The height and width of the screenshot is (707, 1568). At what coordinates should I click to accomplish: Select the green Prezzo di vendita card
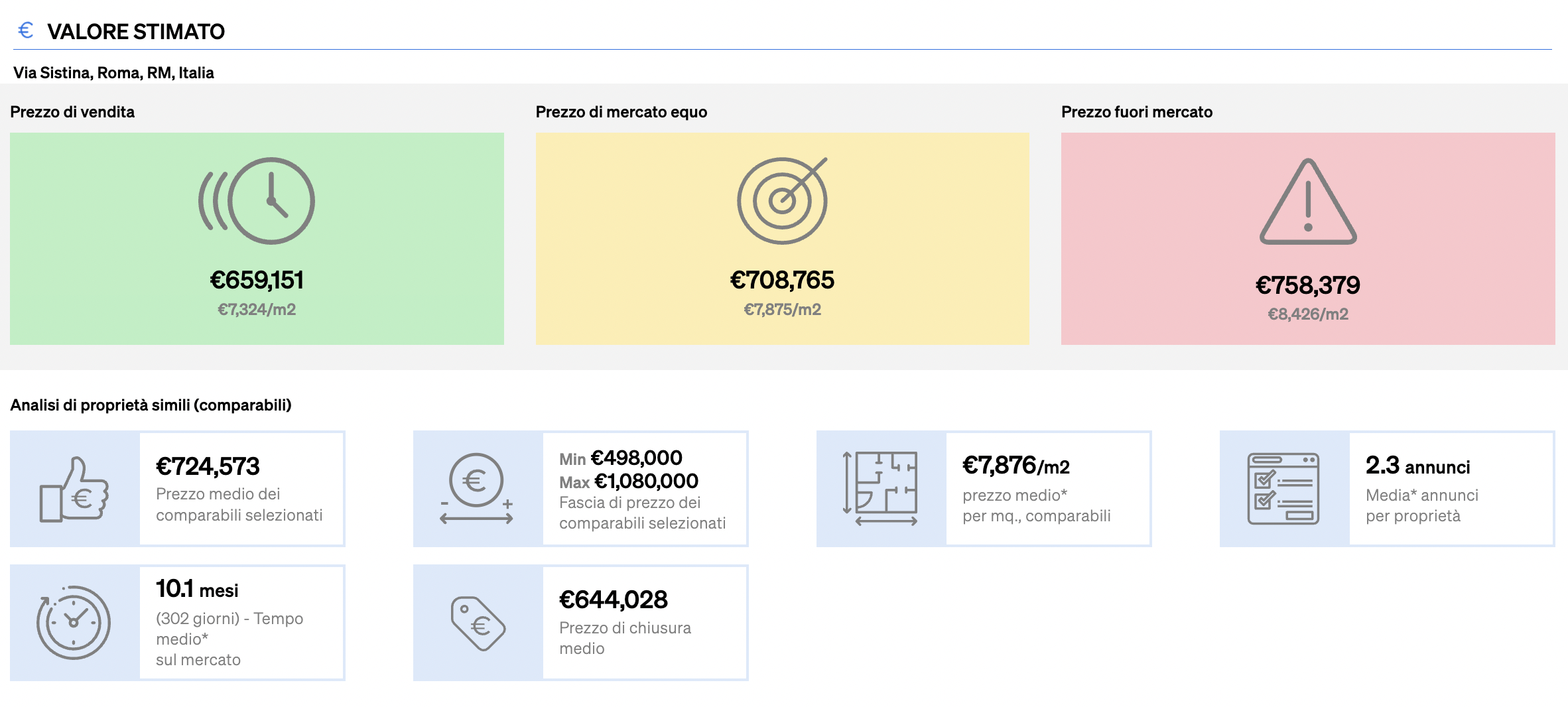tap(257, 239)
